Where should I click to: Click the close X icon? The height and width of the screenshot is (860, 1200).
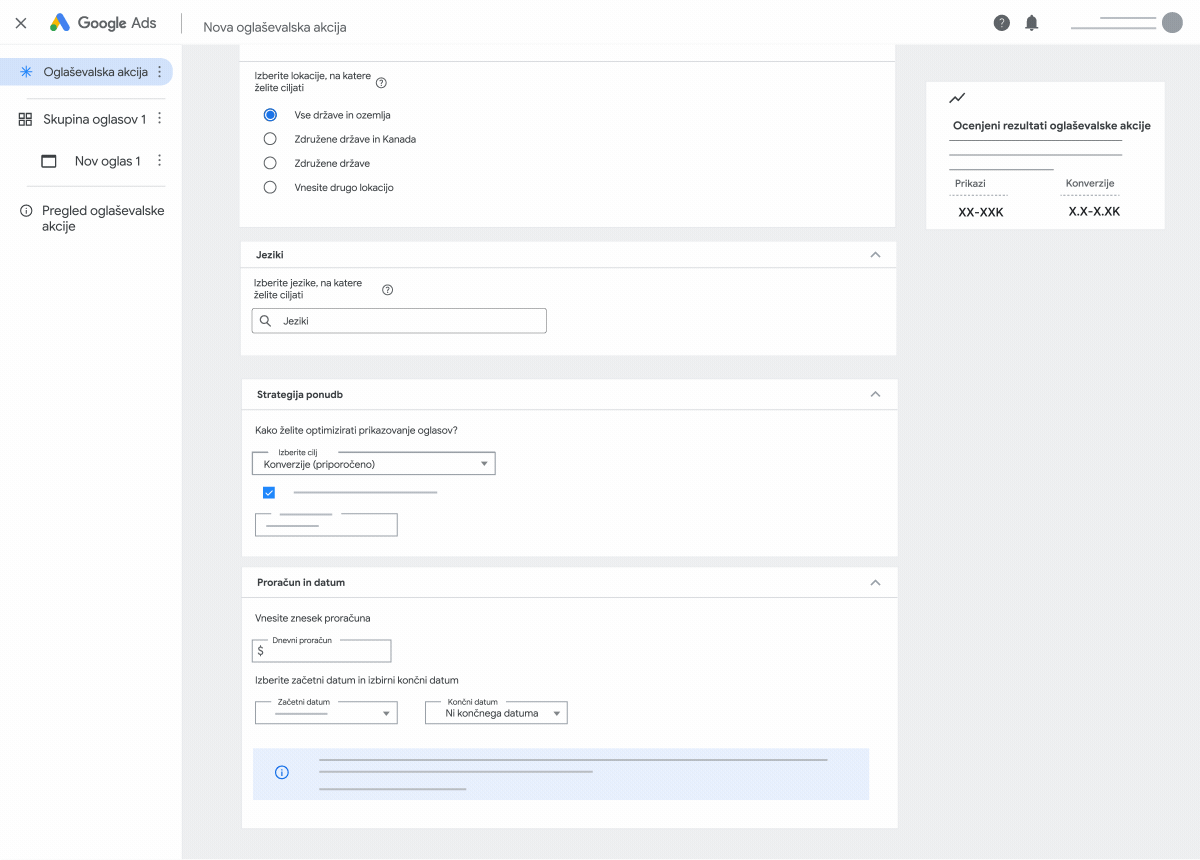(x=21, y=23)
